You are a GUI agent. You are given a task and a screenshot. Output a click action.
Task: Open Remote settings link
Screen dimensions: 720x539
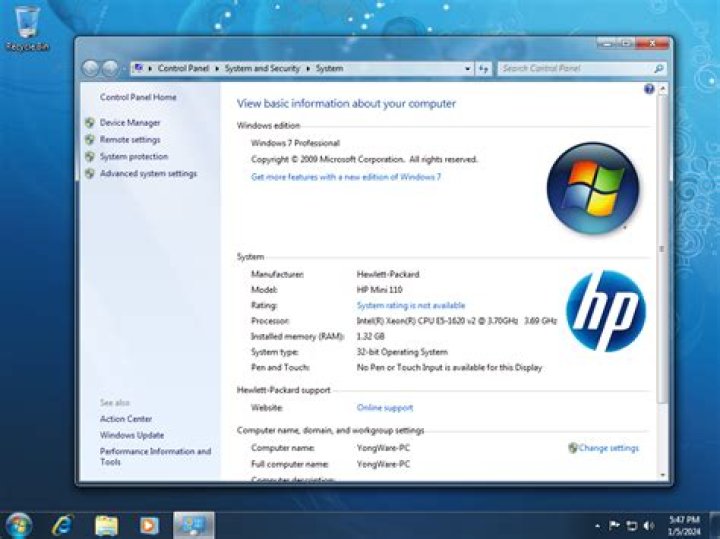(130, 140)
